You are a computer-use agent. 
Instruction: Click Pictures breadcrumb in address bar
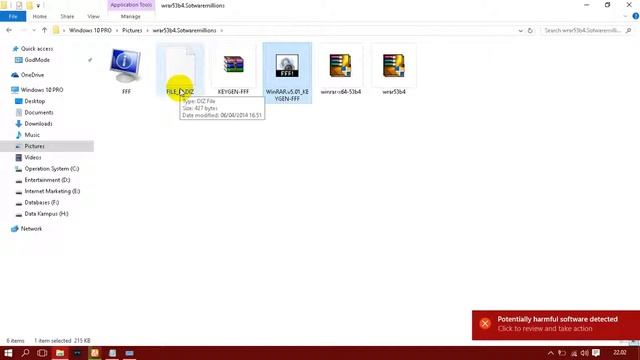pyautogui.click(x=132, y=31)
